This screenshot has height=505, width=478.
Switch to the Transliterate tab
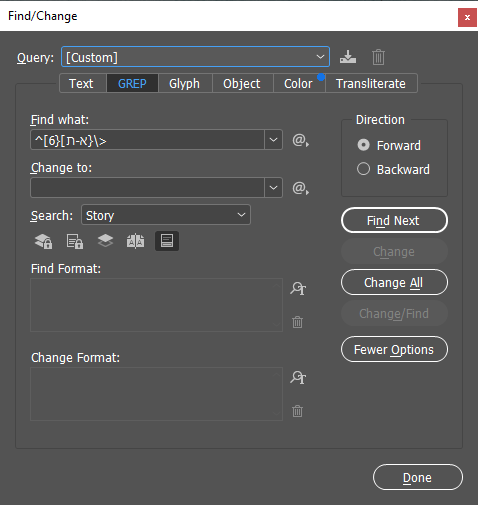(371, 83)
